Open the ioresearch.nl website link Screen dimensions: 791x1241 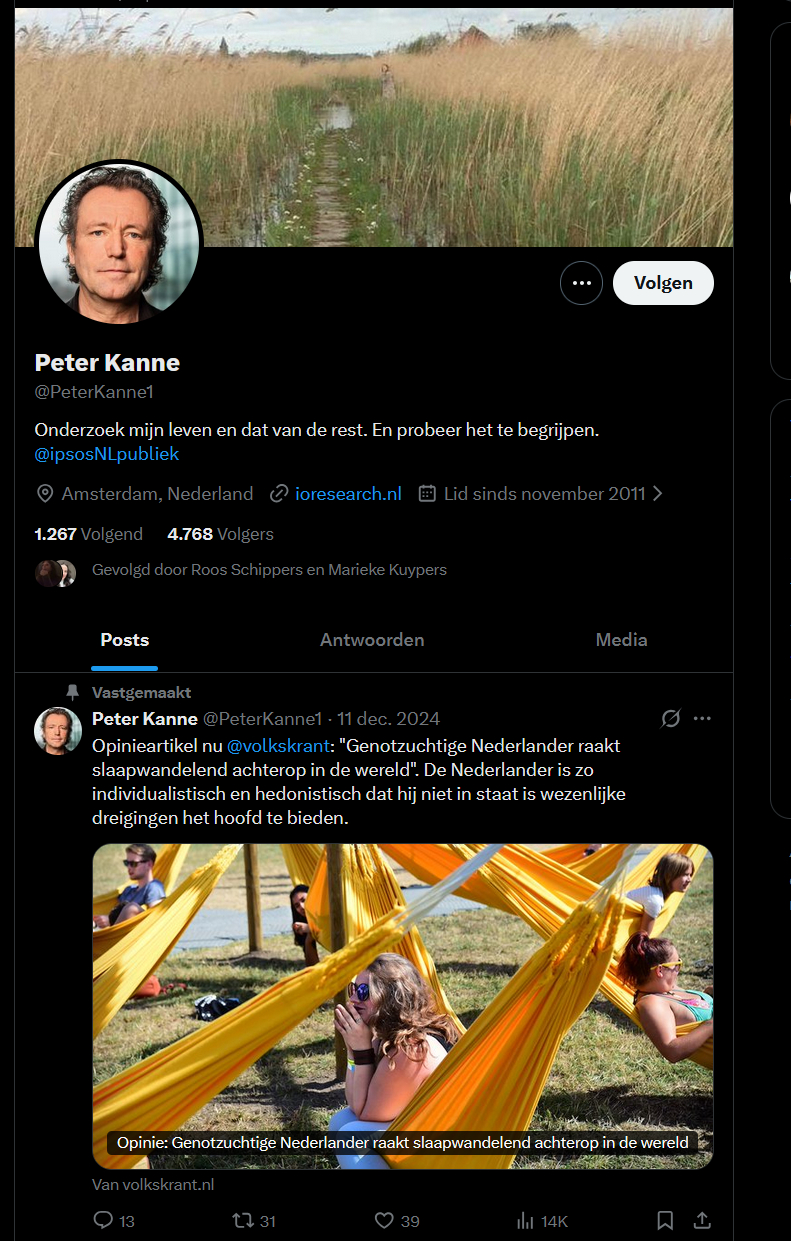(348, 493)
